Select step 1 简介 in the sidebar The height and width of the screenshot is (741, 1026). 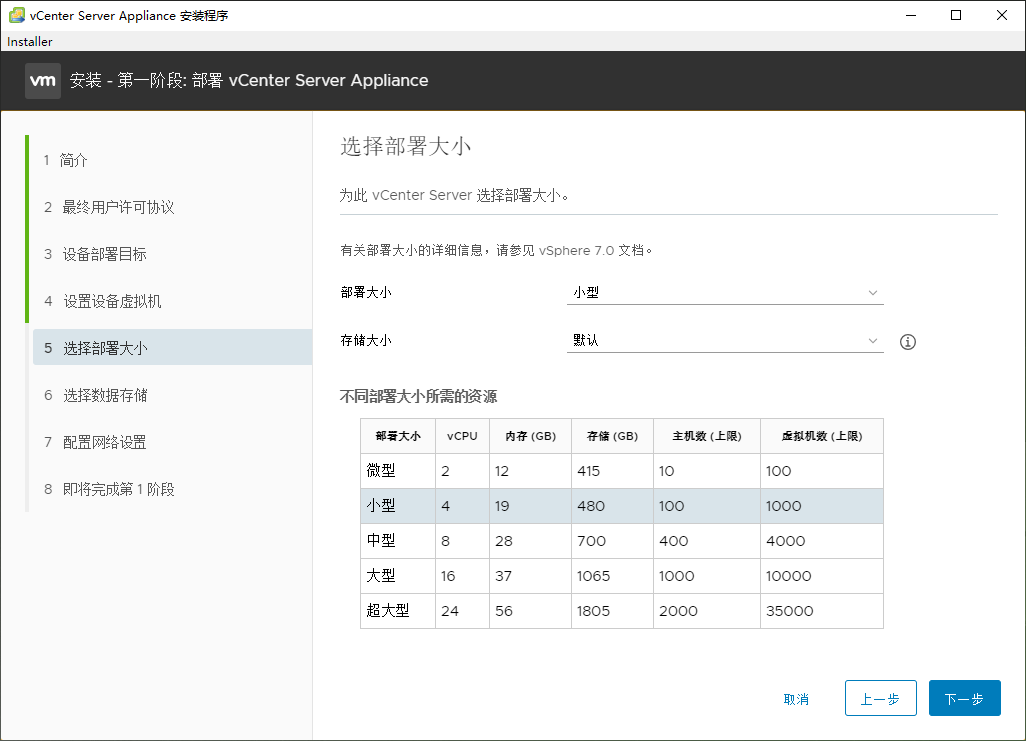point(68,159)
